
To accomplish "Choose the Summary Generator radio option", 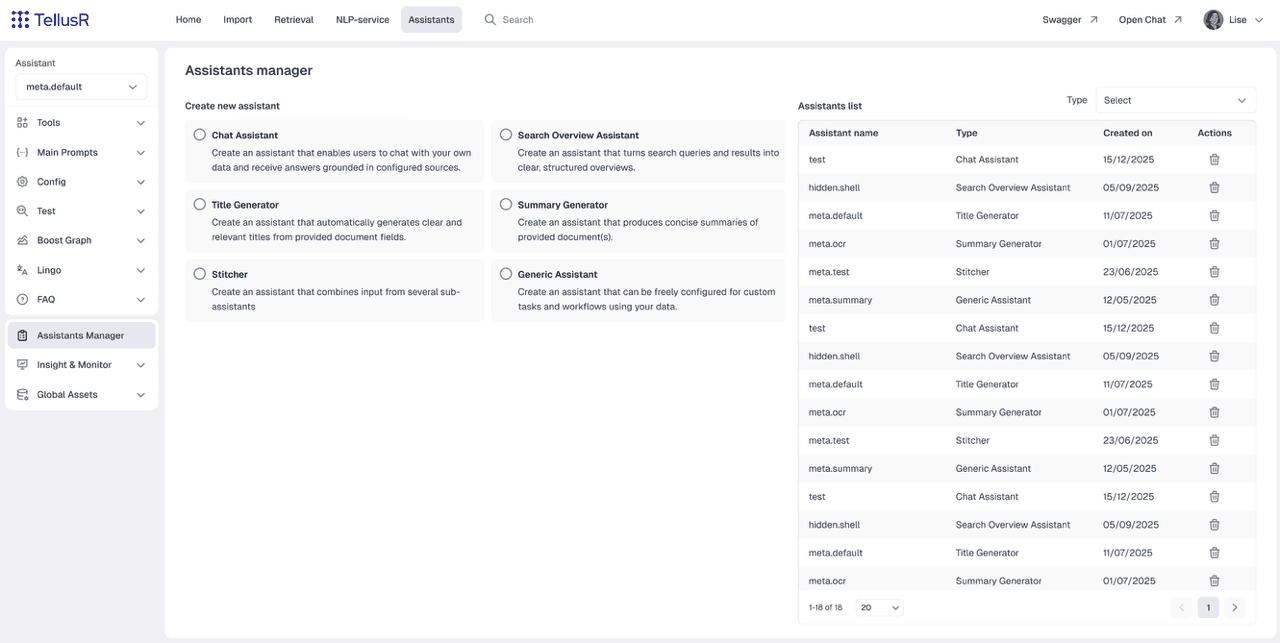I will click(x=506, y=204).
